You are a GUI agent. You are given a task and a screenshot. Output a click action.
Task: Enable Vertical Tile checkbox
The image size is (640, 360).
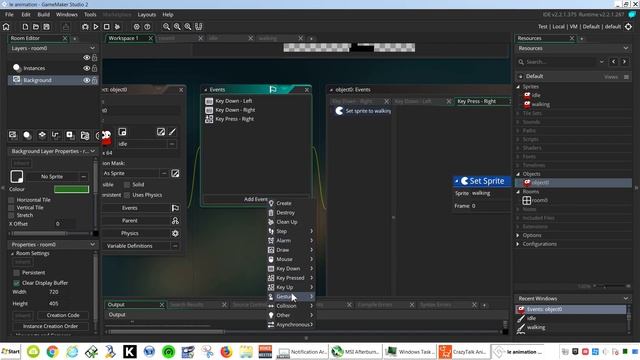[11, 207]
